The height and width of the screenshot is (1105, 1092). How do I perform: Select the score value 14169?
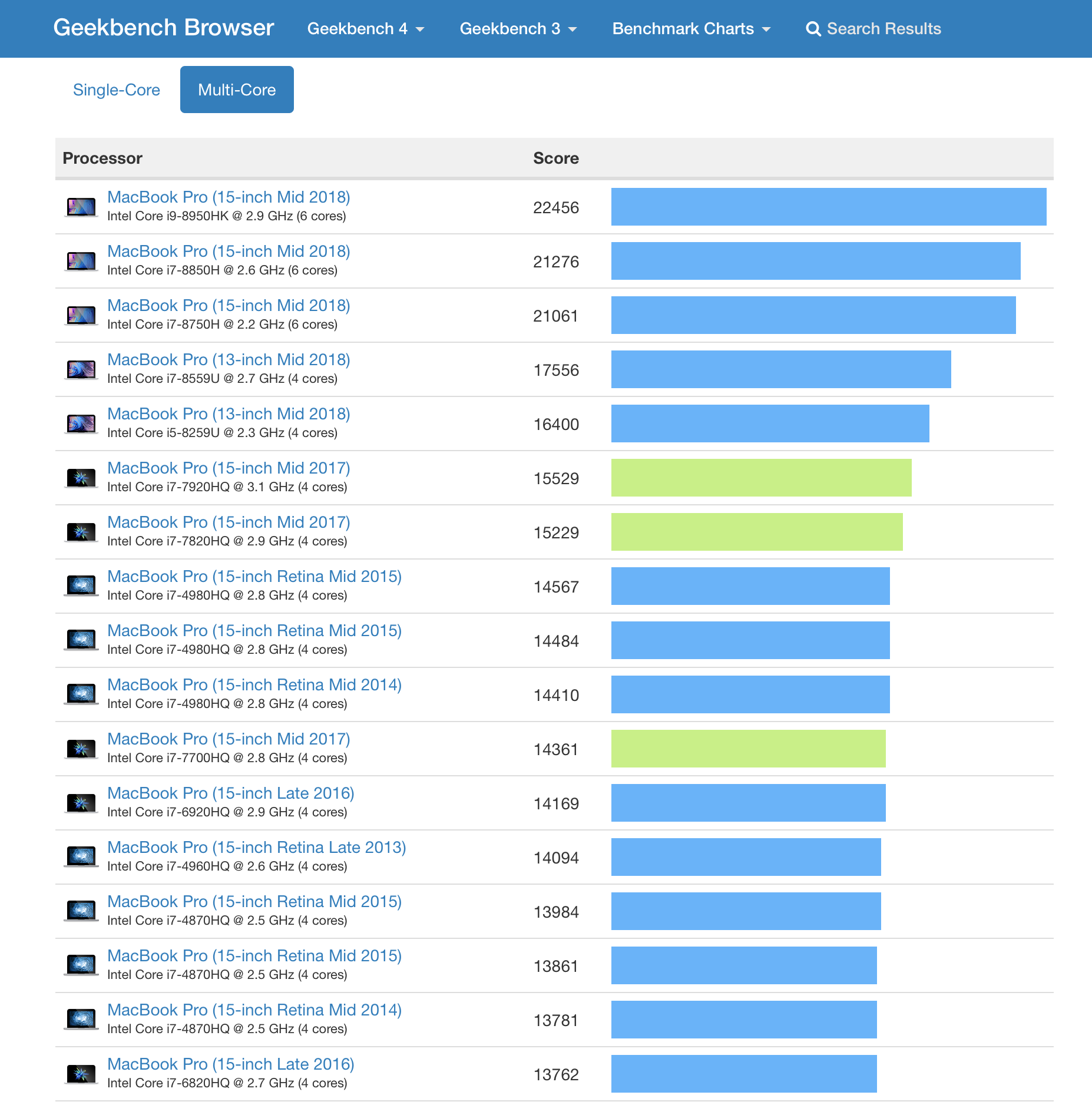click(x=556, y=803)
